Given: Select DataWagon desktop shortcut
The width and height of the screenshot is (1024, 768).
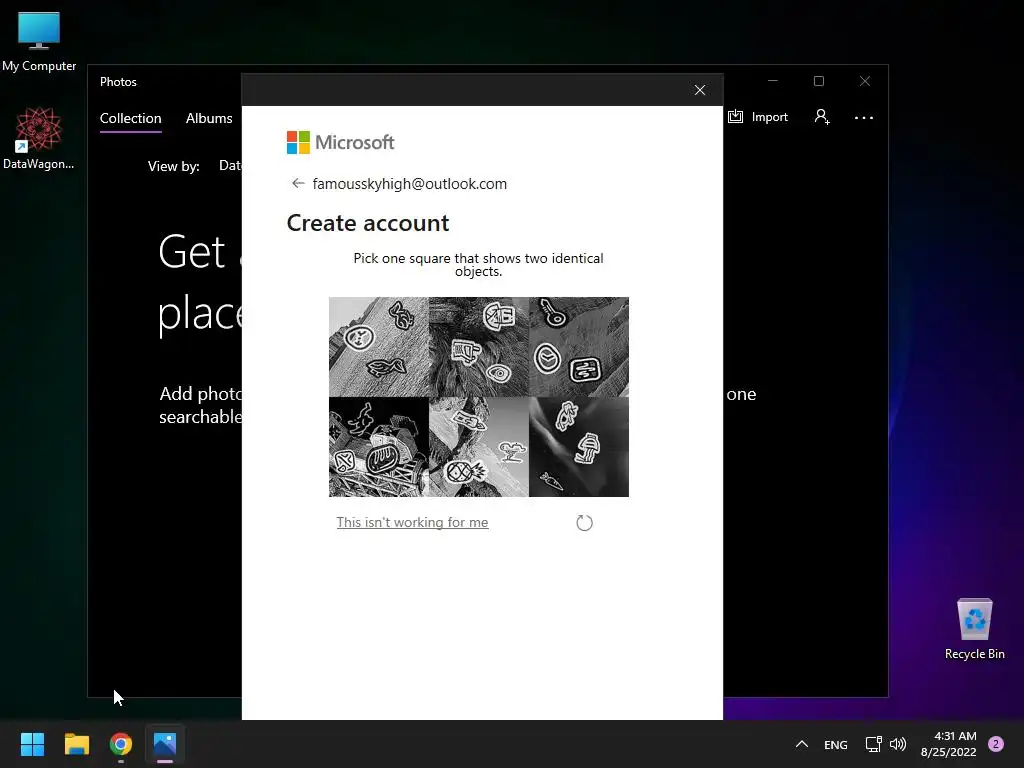Looking at the screenshot, I should [39, 138].
